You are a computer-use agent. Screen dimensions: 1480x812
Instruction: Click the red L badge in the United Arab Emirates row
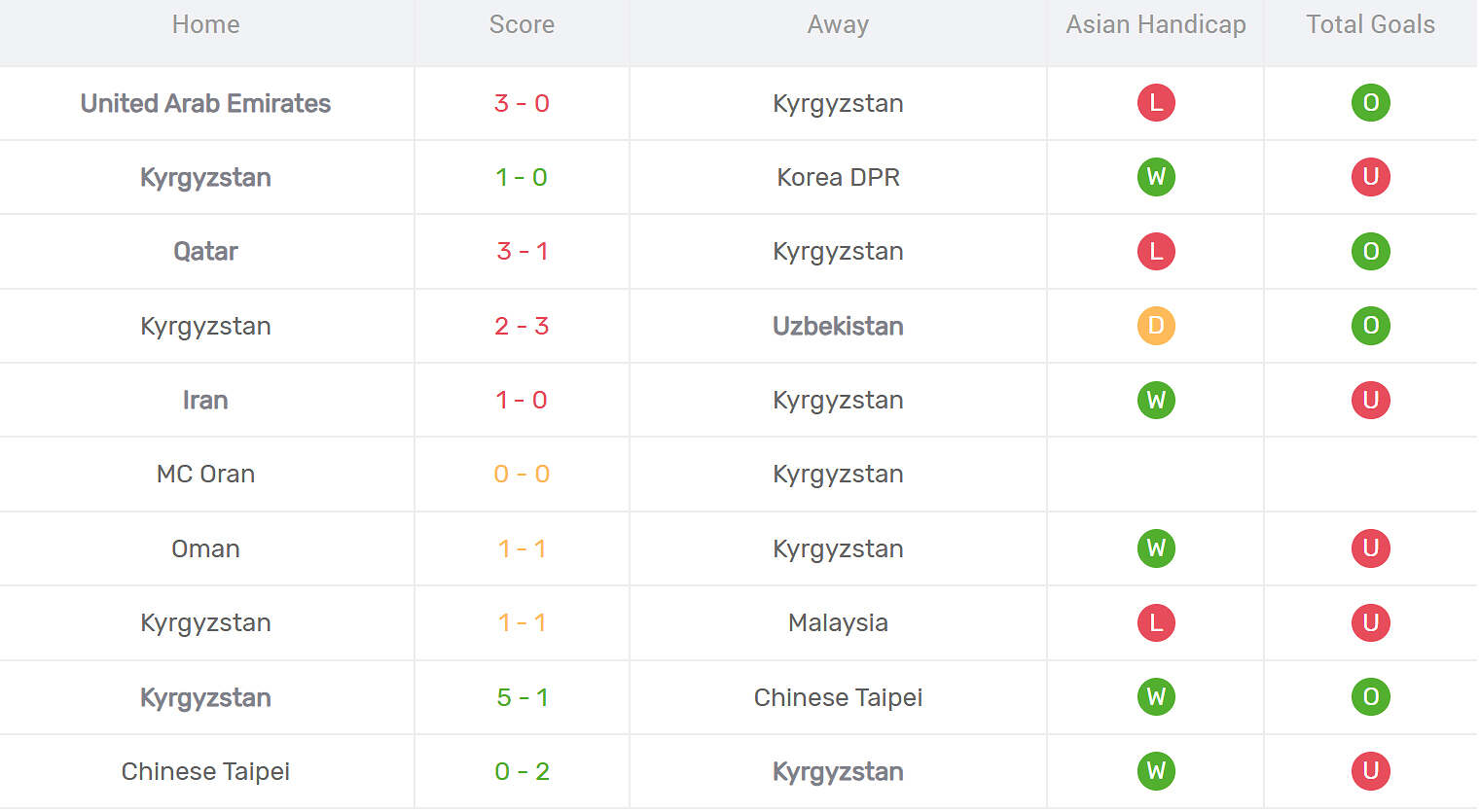[x=1156, y=103]
